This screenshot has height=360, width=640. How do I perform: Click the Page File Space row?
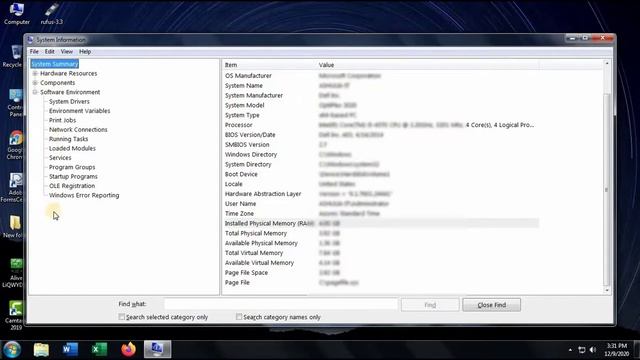coord(381,273)
